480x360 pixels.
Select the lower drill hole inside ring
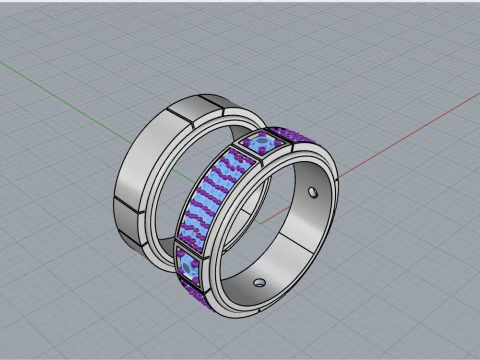tap(260, 283)
